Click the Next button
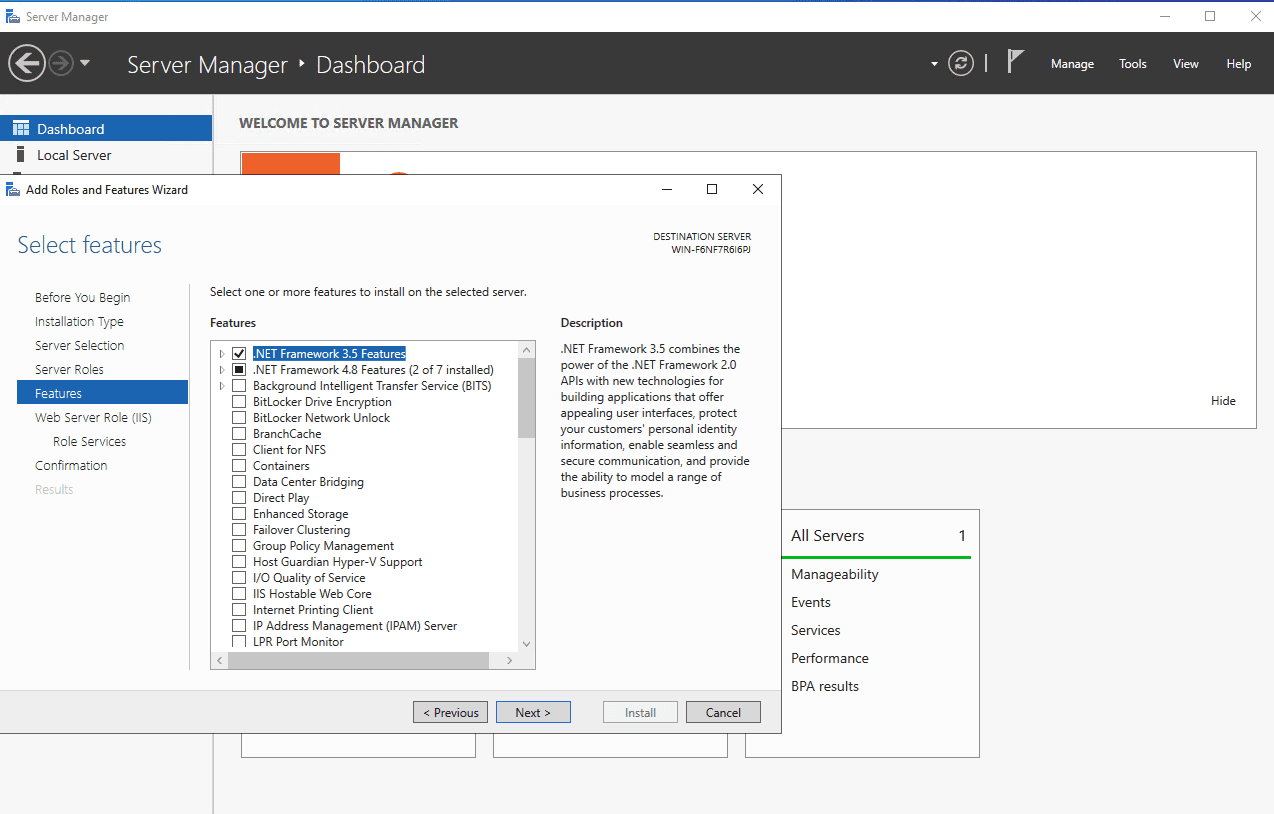 [x=533, y=713]
